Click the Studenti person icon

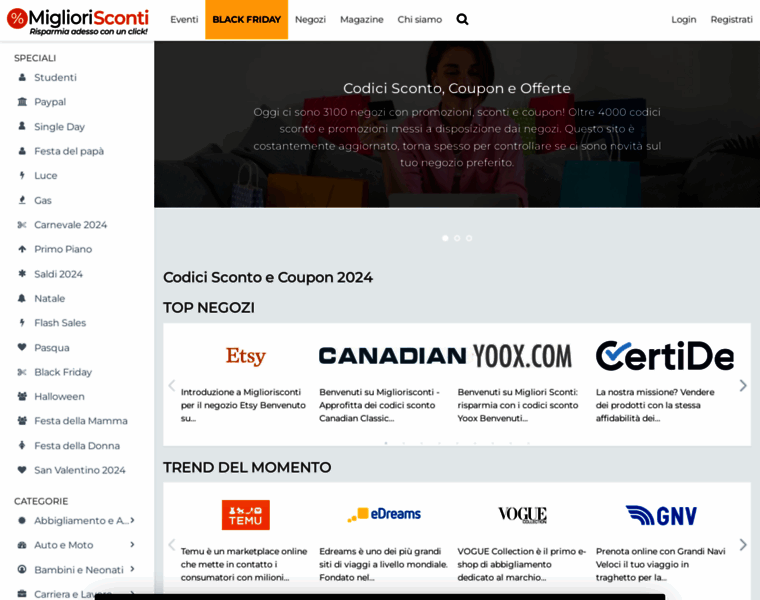(22, 78)
